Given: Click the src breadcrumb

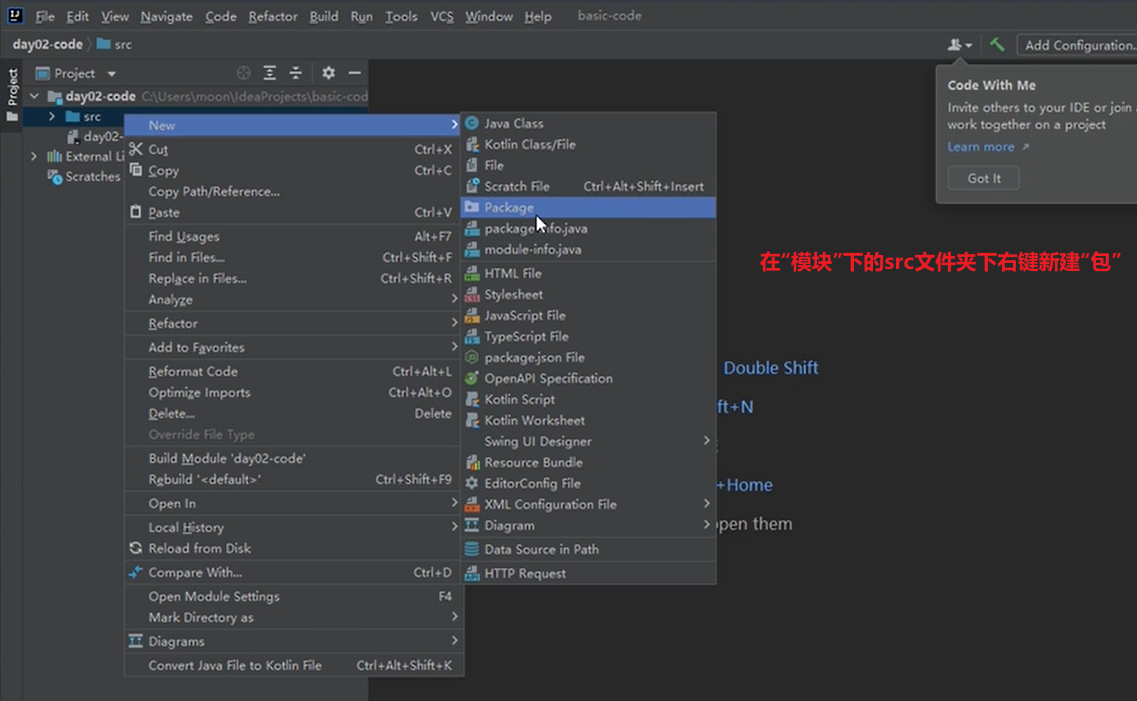Looking at the screenshot, I should click(x=115, y=44).
